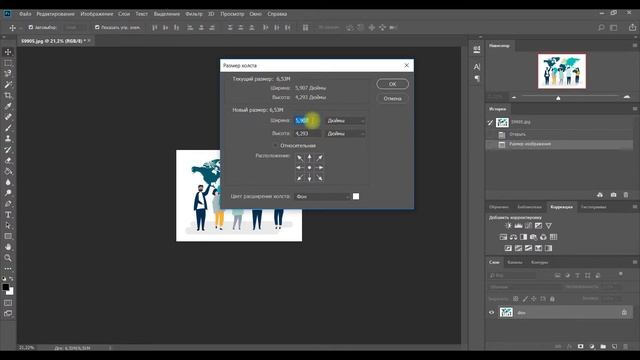The width and height of the screenshot is (640, 360).
Task: Select the Lasso tool
Action: click(8, 73)
